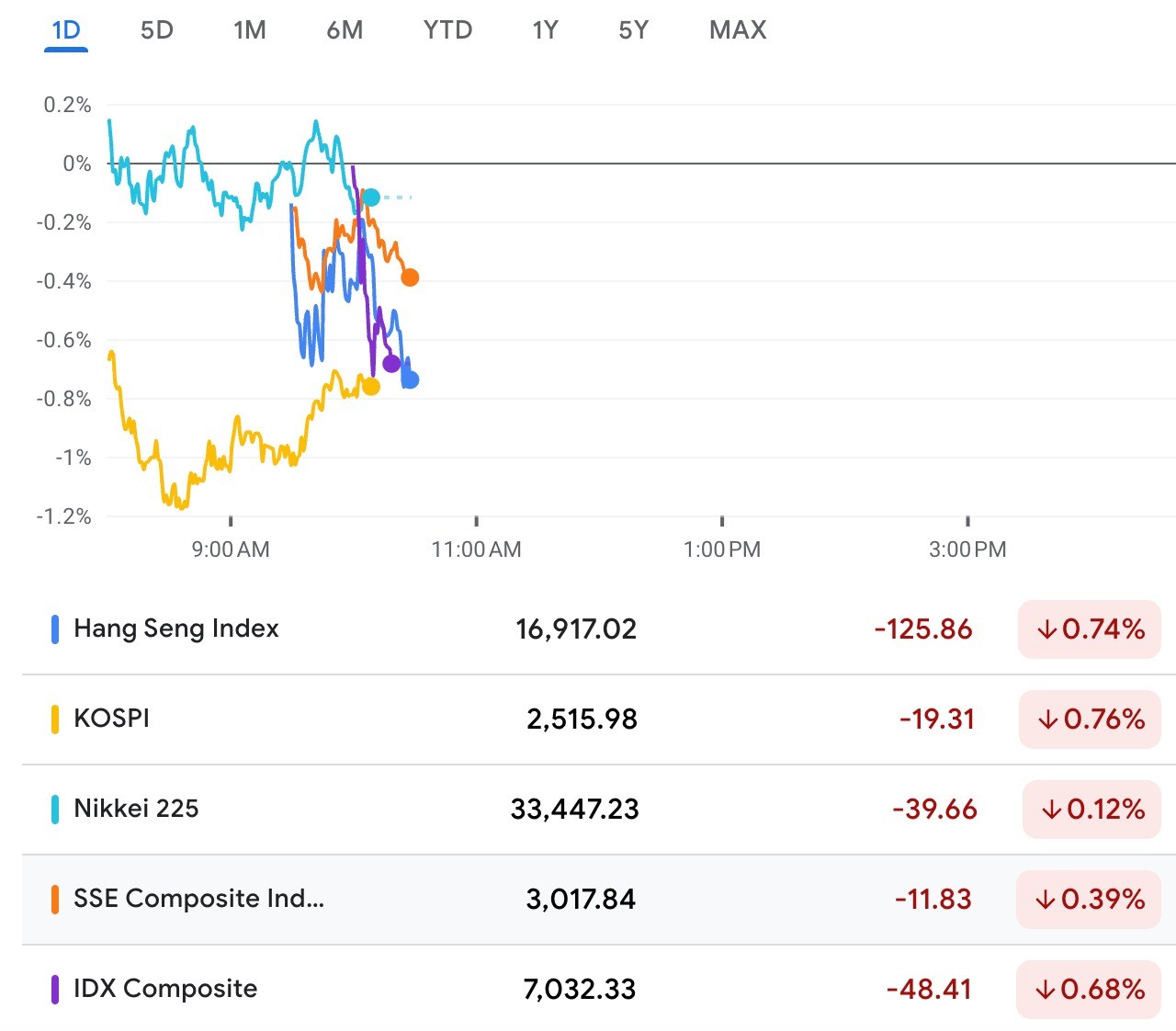Open the Hang Seng Index row

tap(599, 629)
